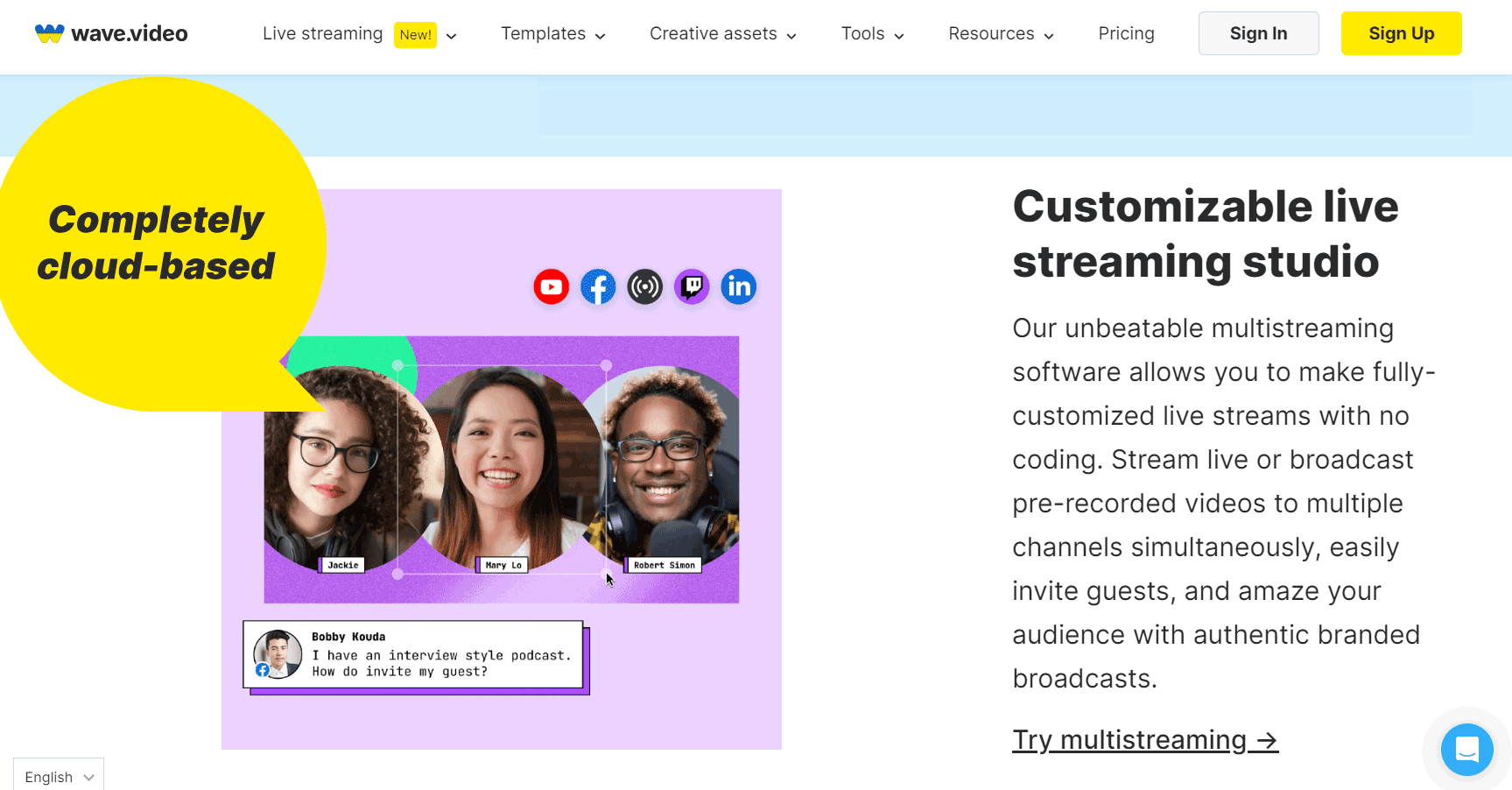1512x790 pixels.
Task: Go to the Pricing page
Action: point(1126,33)
